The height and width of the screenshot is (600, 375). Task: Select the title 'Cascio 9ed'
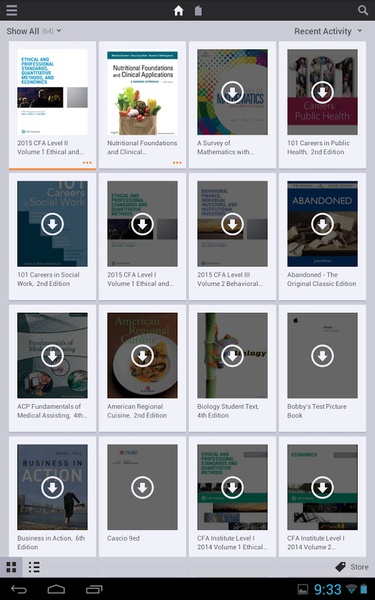tap(123, 538)
